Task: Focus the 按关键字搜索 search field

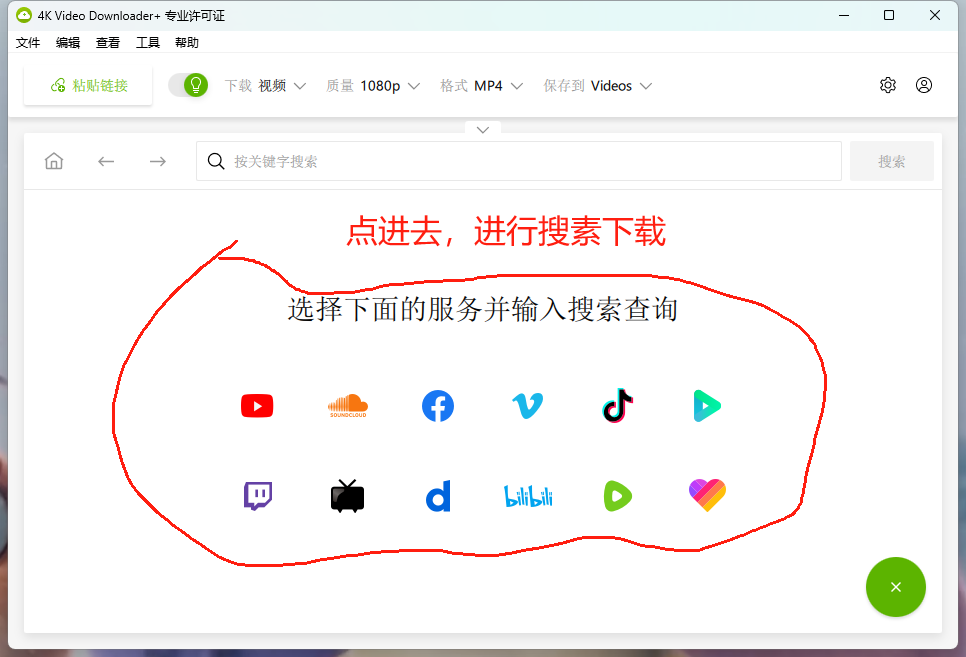Action: coord(519,161)
